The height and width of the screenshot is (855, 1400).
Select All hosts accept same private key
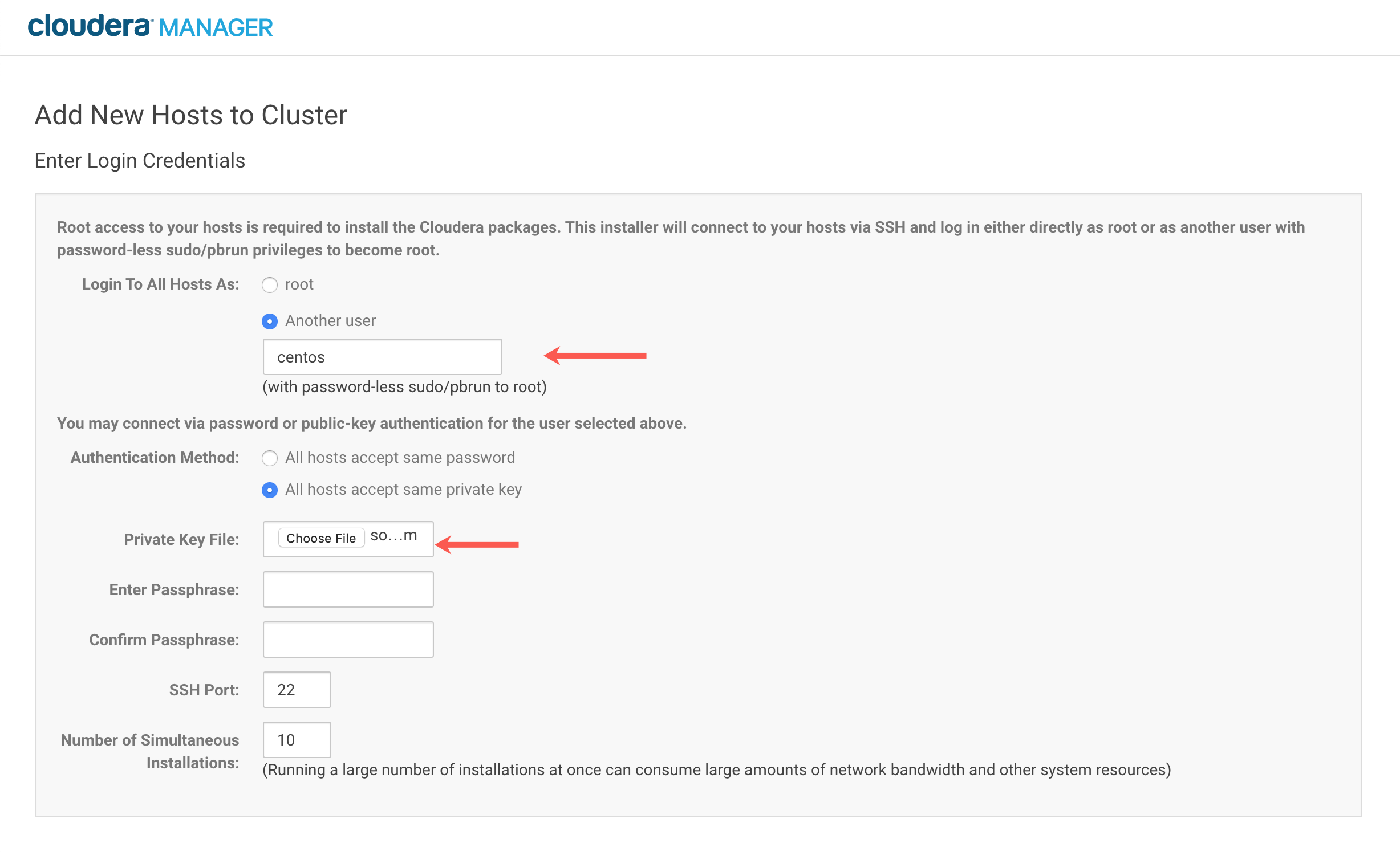click(270, 490)
